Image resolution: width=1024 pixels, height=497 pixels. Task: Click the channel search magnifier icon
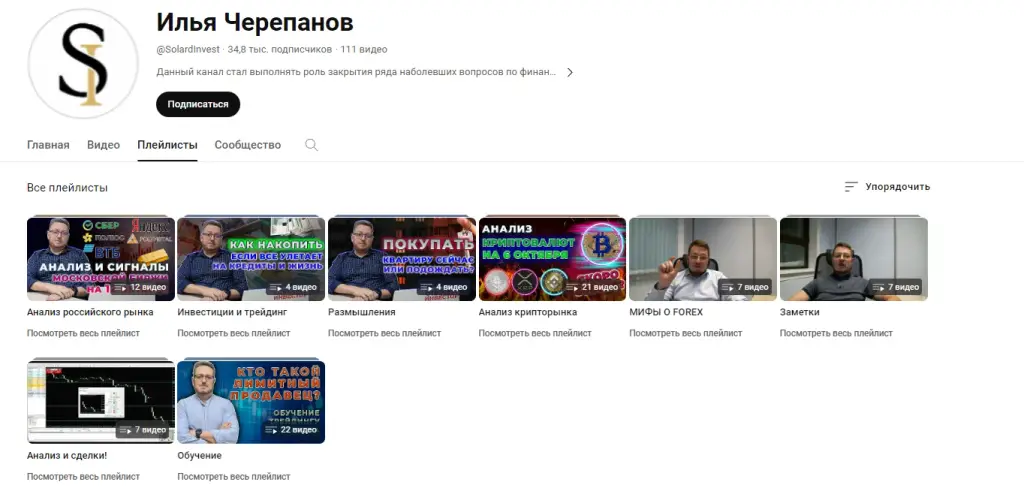point(312,145)
